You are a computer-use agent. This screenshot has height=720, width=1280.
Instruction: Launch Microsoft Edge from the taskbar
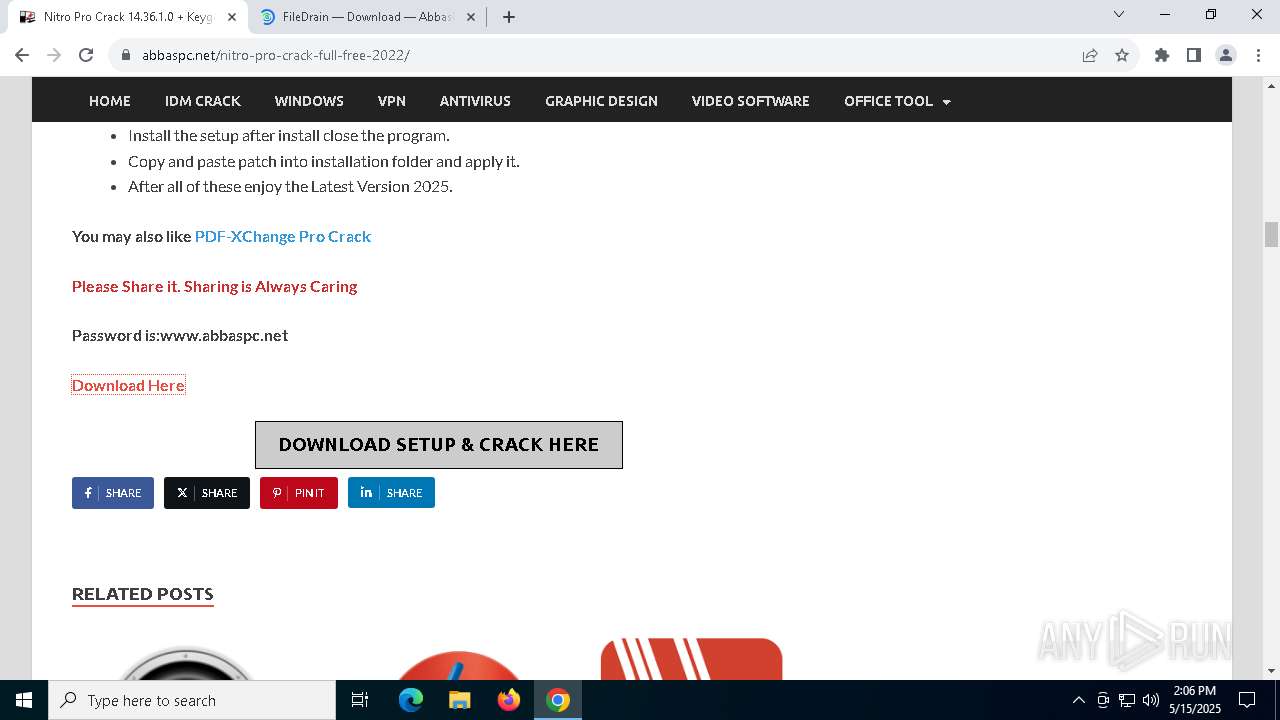[411, 700]
